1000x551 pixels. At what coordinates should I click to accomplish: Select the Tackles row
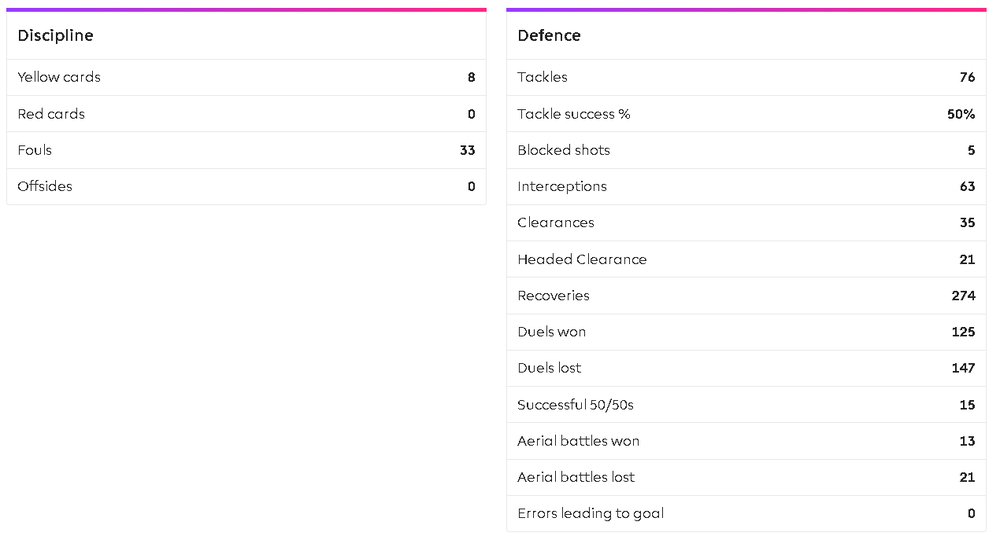click(x=746, y=78)
